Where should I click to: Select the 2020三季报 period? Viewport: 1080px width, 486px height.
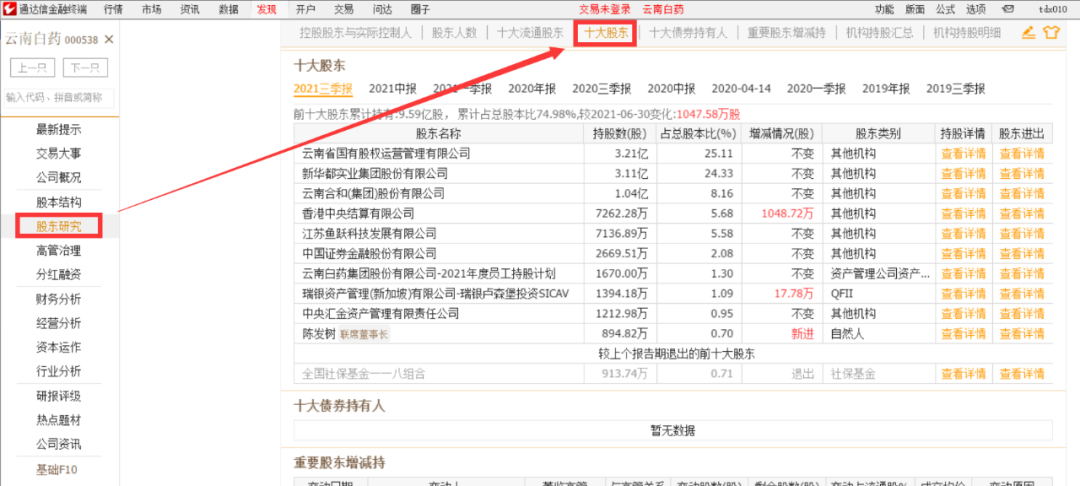[601, 88]
